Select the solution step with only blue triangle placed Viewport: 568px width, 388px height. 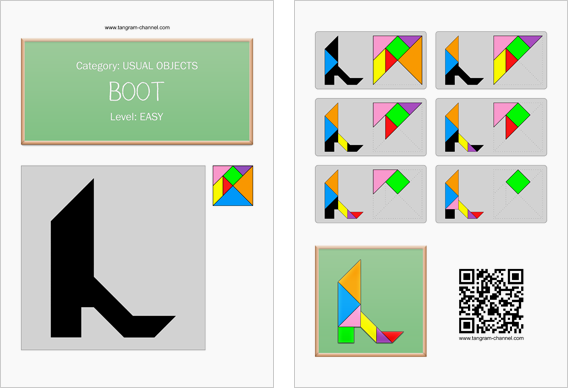click(371, 60)
